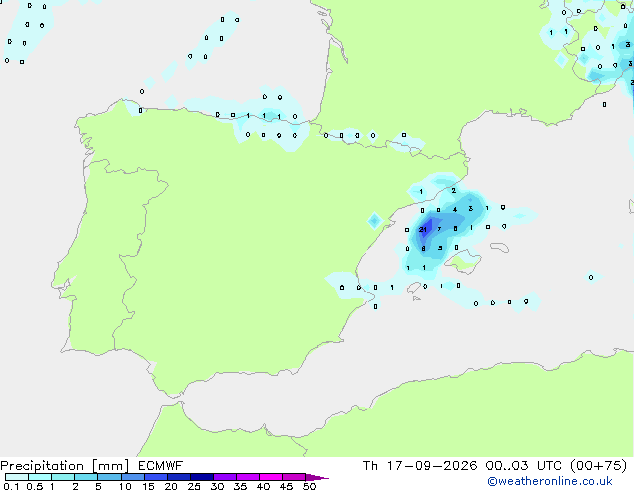Select the 10–15 mm blue legend swatch
Screen dimensions: 634x490
pos(133,477)
